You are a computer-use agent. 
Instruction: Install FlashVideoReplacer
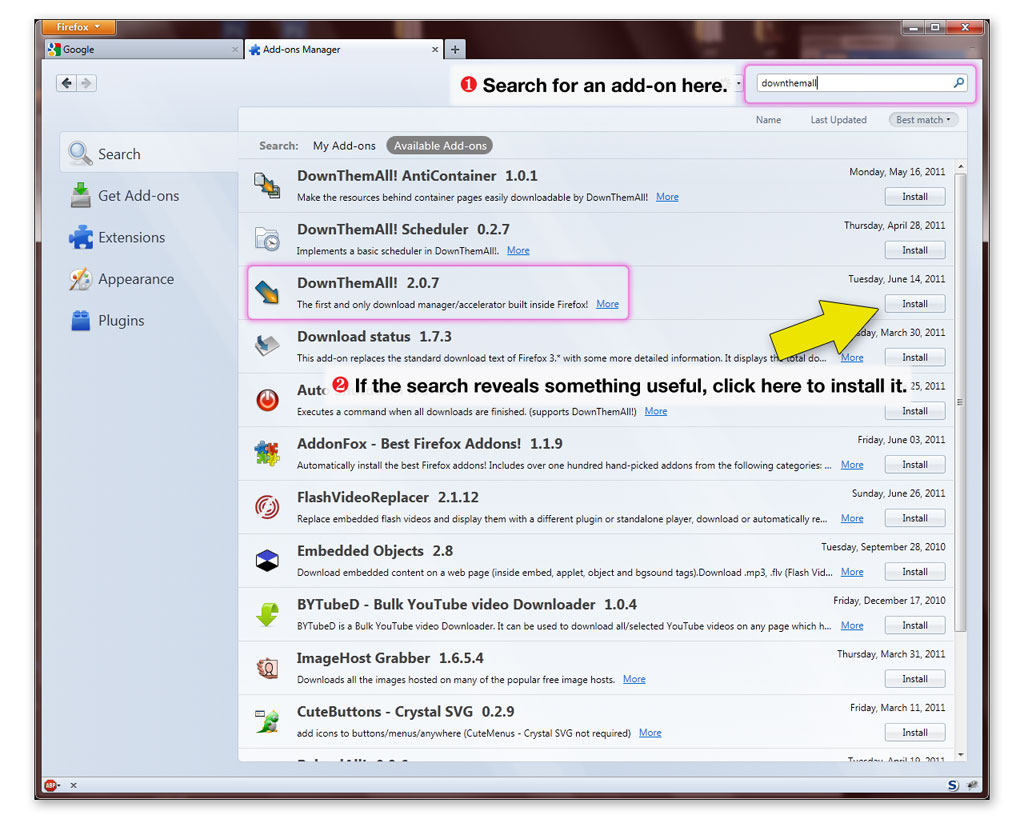click(915, 518)
